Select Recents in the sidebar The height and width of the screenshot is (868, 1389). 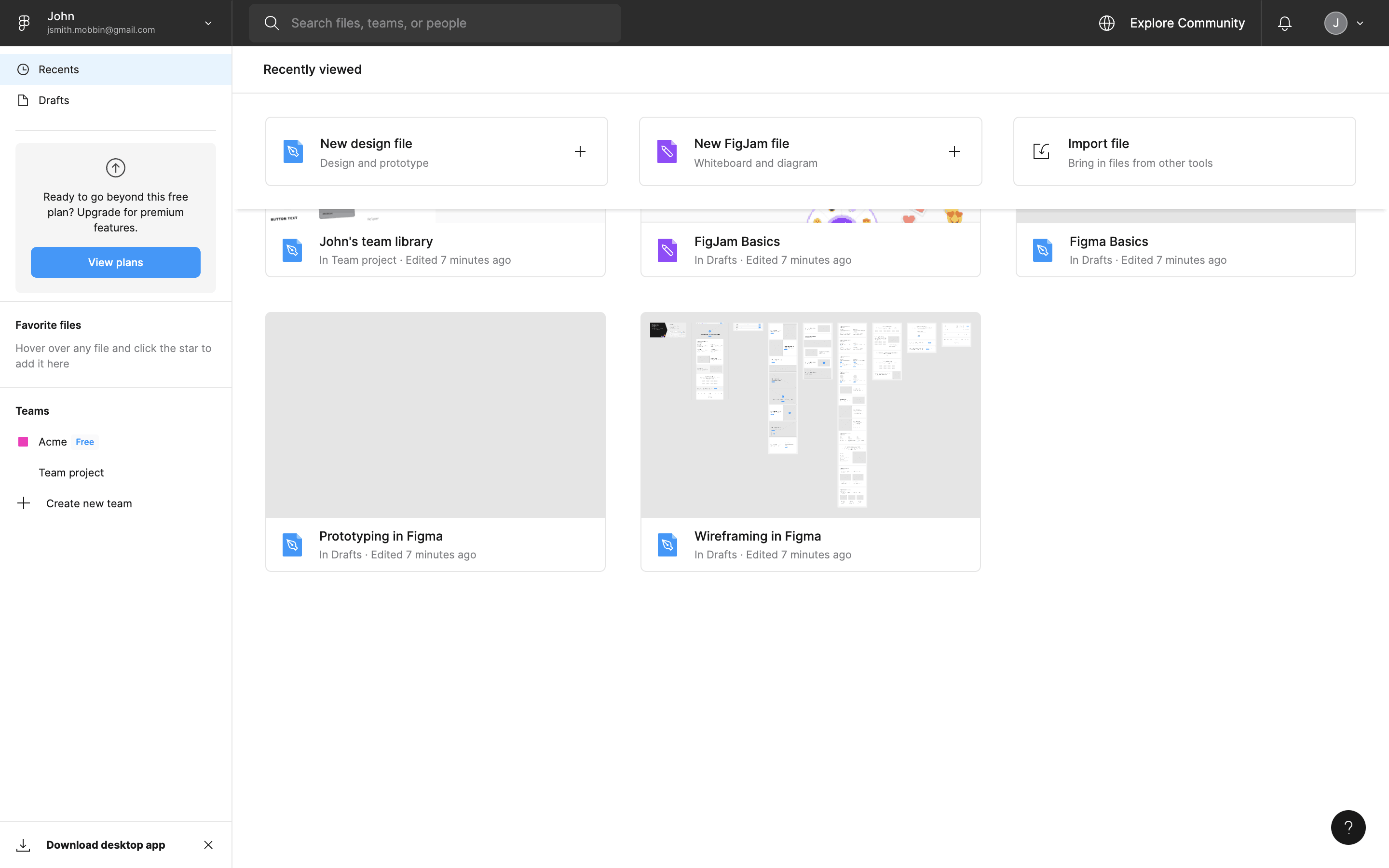[x=58, y=69]
